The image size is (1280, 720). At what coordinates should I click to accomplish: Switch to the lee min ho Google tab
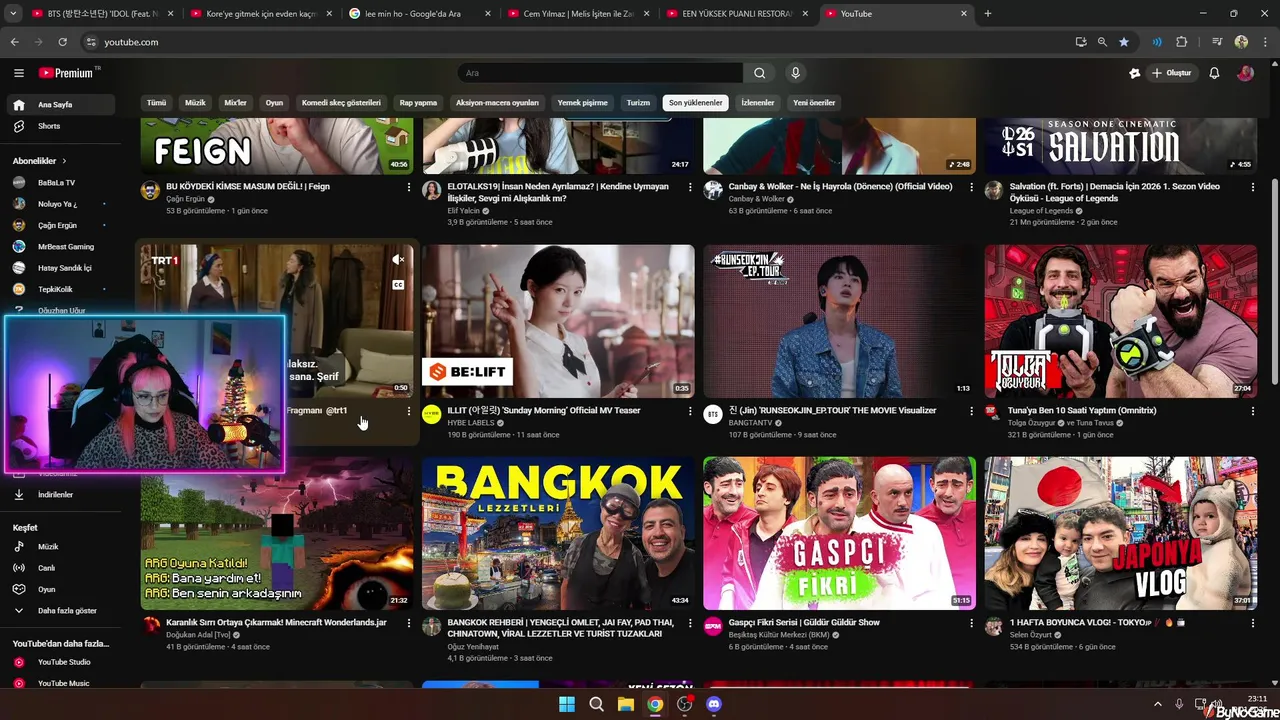(x=418, y=14)
